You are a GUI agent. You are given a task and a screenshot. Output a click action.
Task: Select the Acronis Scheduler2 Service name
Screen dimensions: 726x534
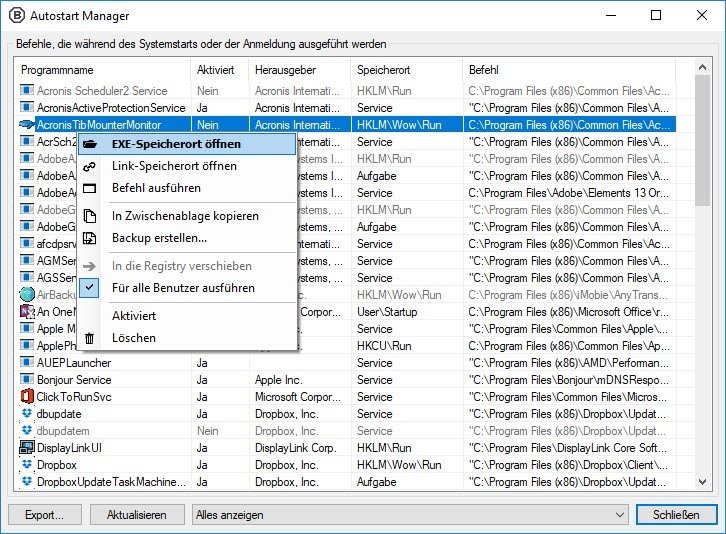click(102, 90)
